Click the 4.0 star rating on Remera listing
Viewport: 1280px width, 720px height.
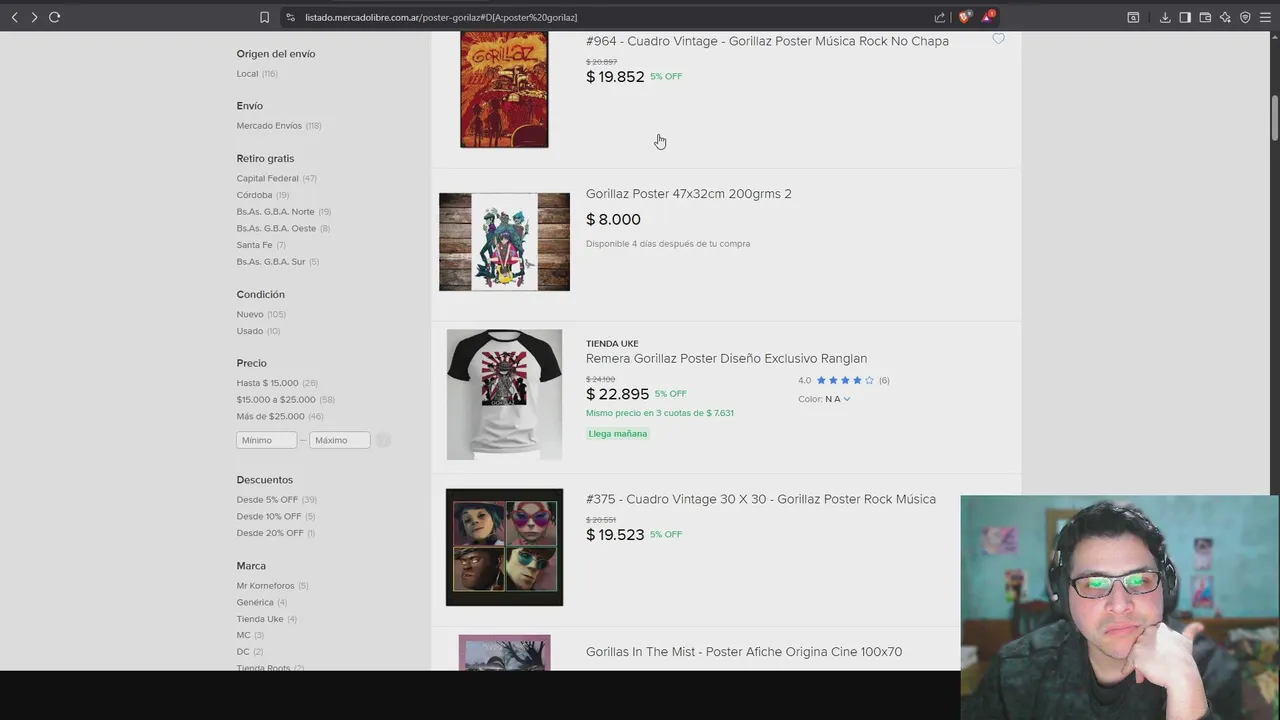pyautogui.click(x=844, y=380)
